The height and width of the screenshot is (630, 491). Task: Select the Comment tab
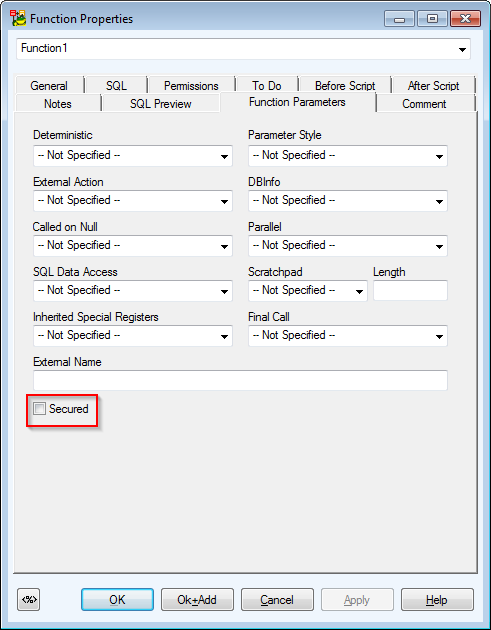[x=424, y=104]
